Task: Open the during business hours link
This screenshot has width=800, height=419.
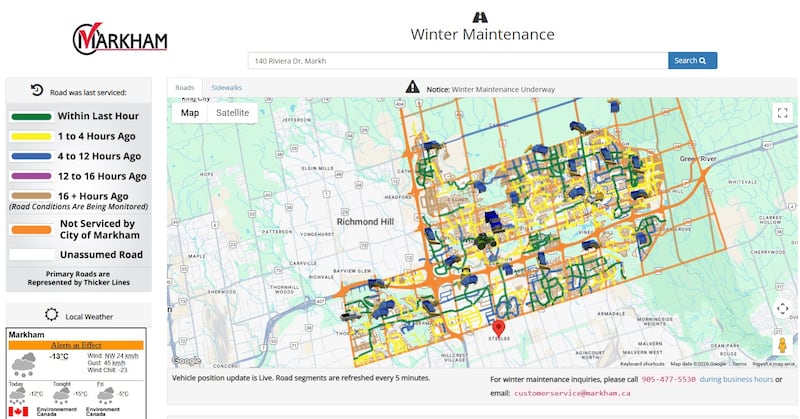Action: pyautogui.click(x=737, y=380)
